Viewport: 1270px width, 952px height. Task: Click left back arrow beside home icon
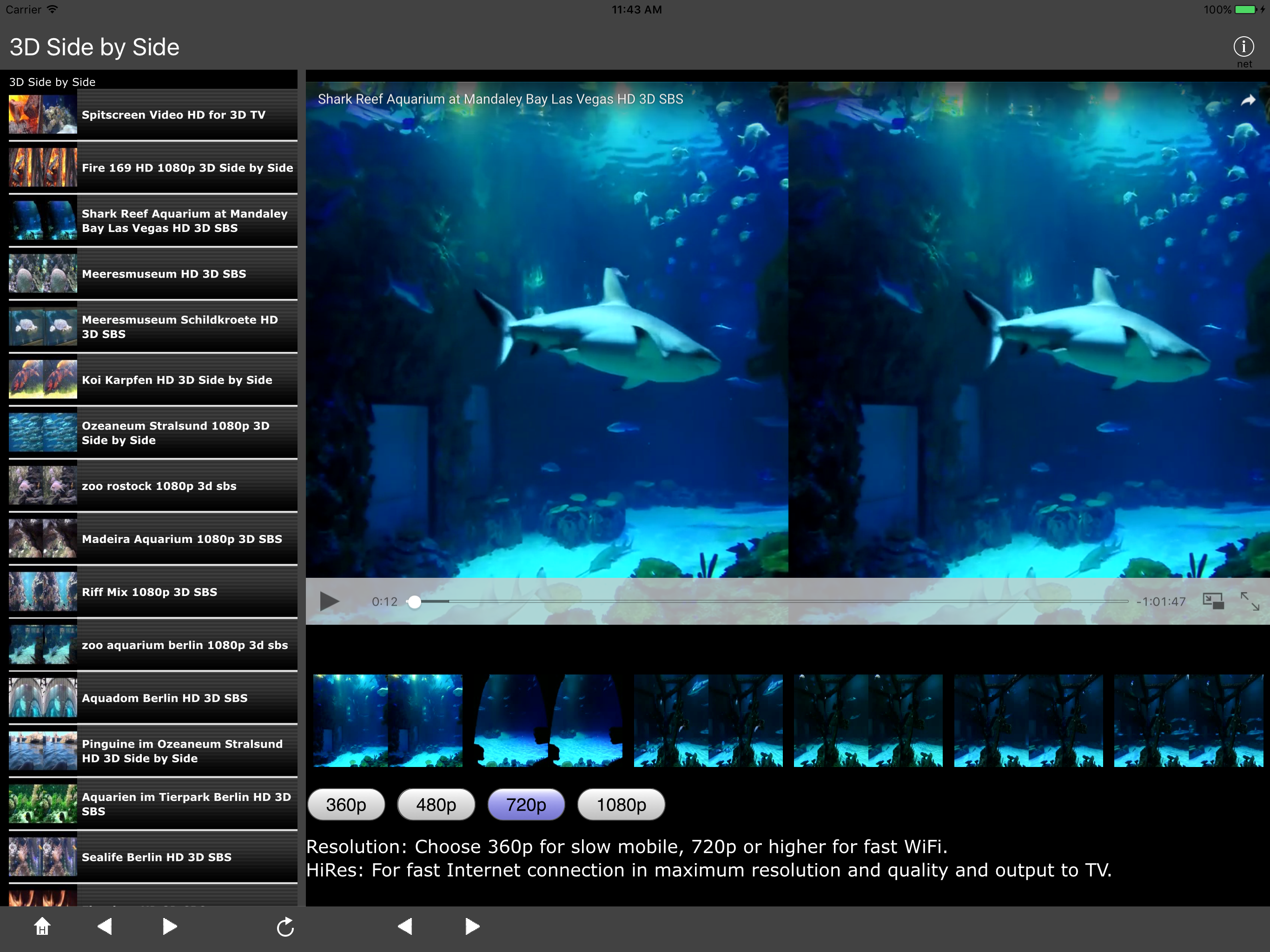(x=105, y=926)
